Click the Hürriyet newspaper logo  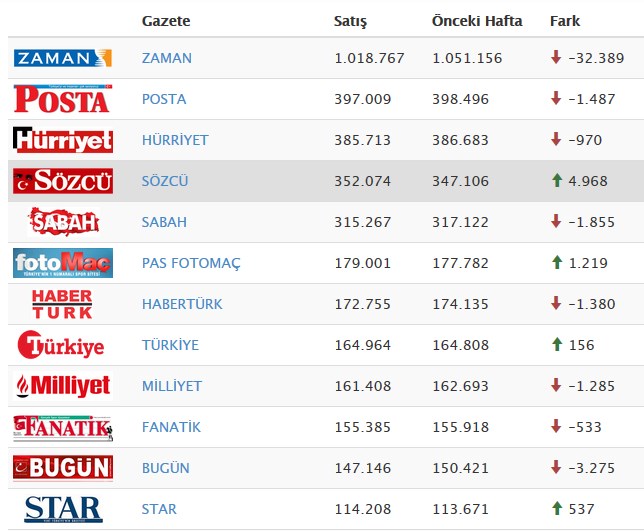62,140
